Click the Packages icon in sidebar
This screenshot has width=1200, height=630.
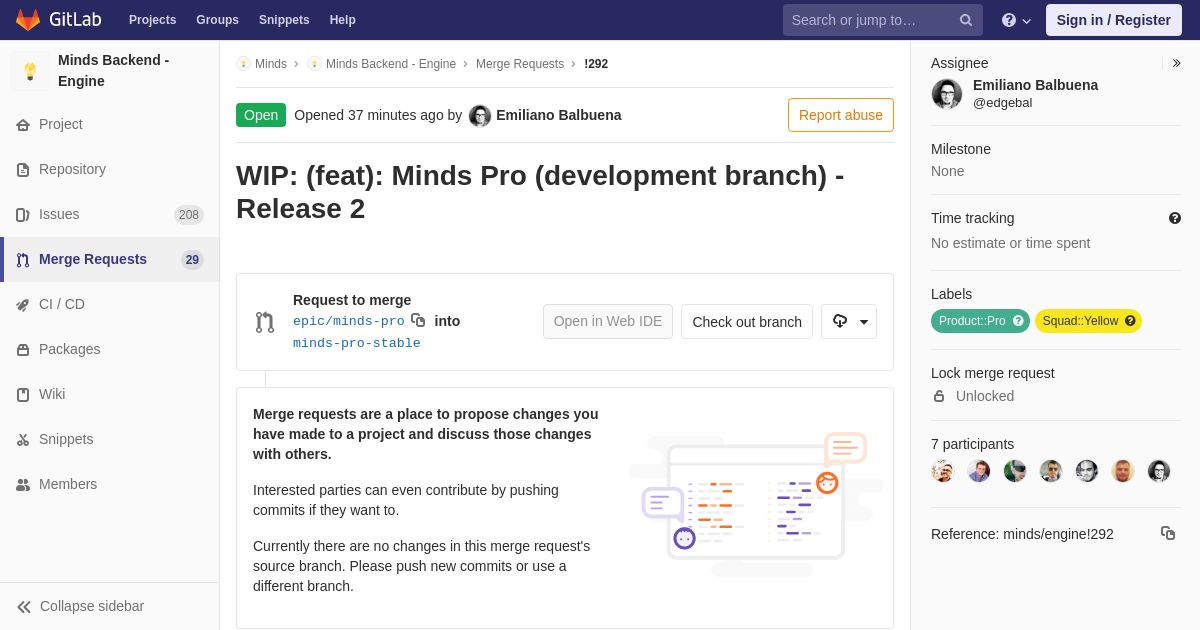(23, 350)
